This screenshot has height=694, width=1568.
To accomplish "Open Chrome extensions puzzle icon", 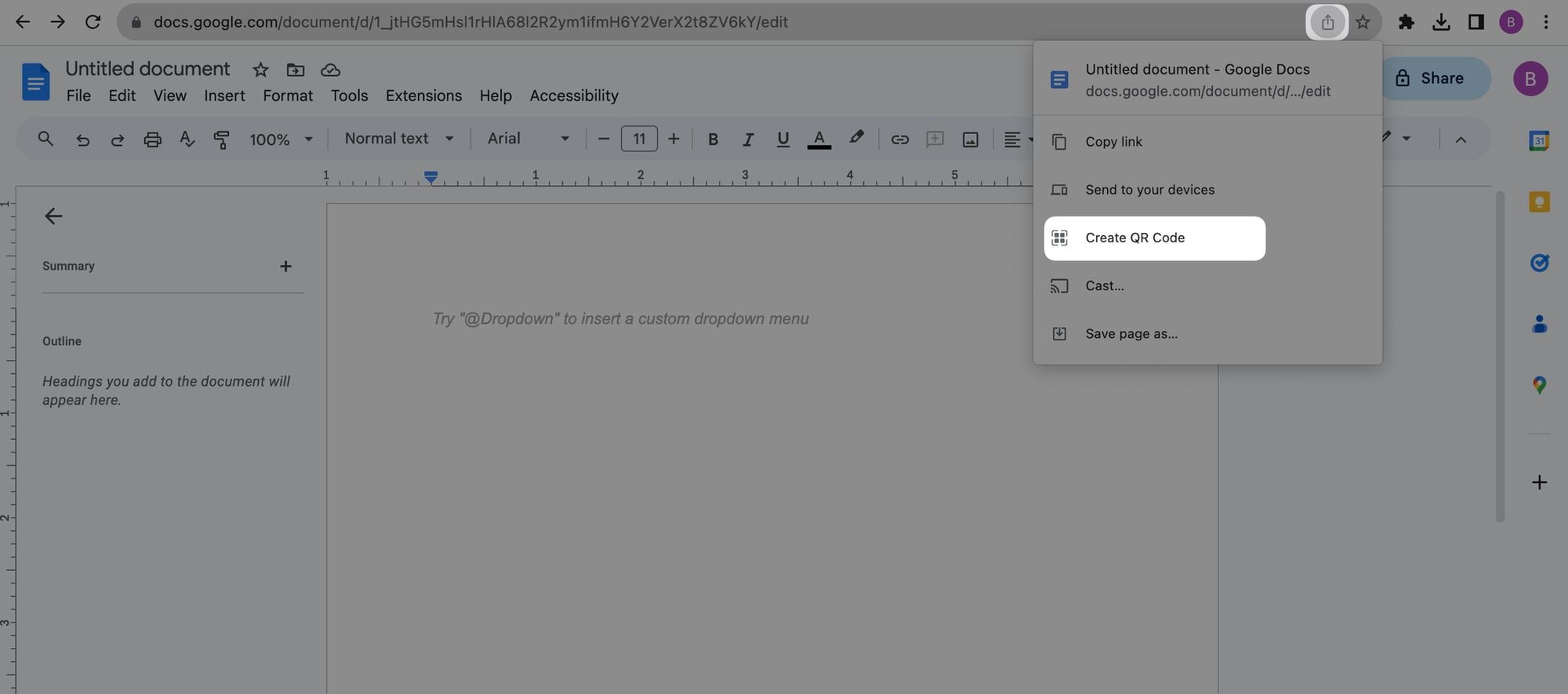I will coord(1406,22).
